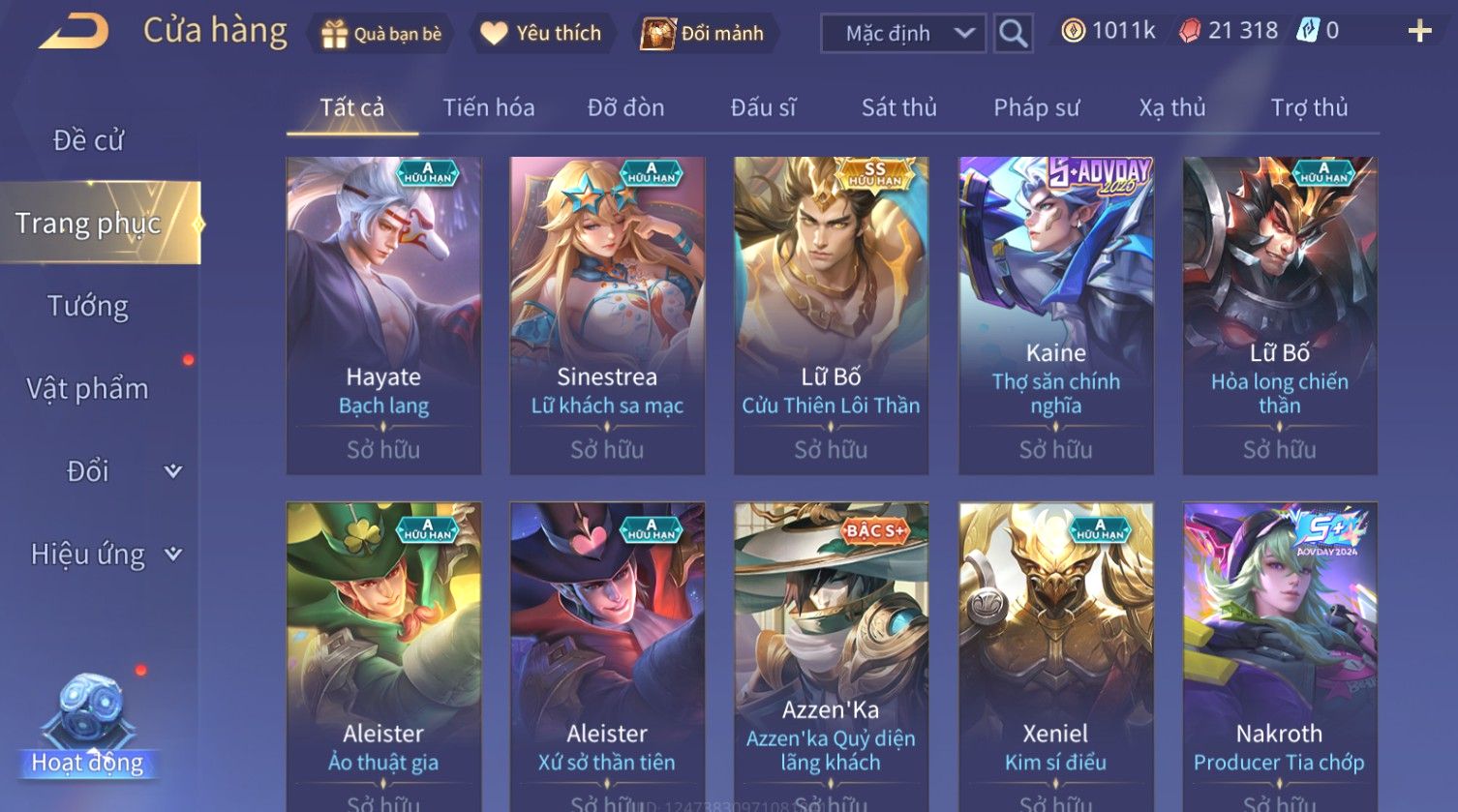Open Hayate Bạch lang skin card

pyautogui.click(x=383, y=316)
